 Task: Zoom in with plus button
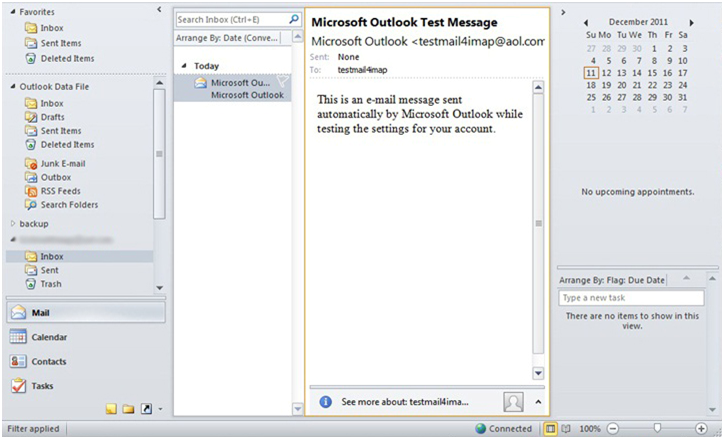[701, 429]
